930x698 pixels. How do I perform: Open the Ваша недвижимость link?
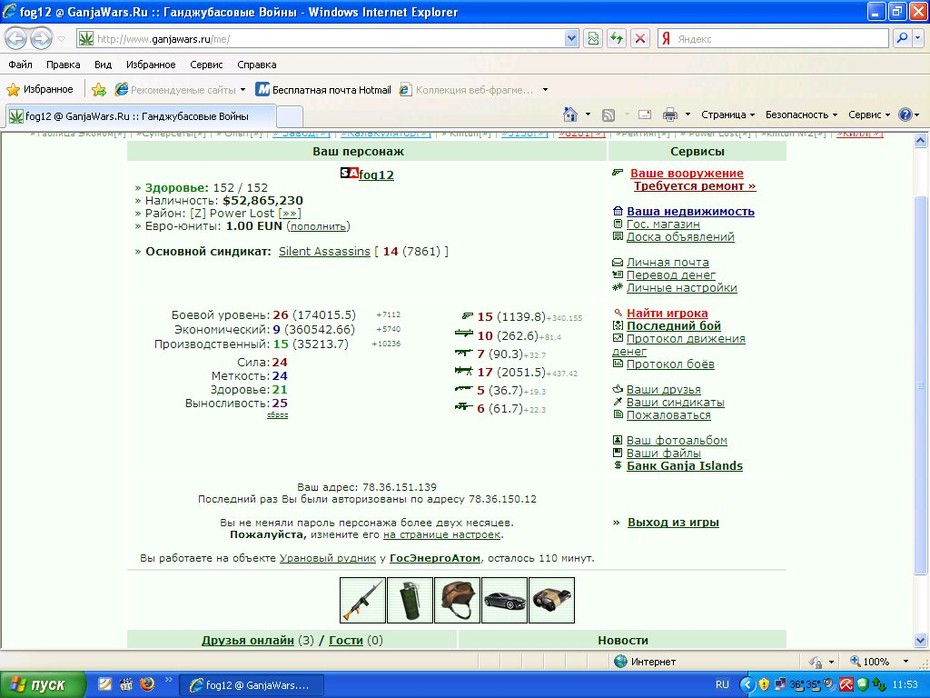point(690,211)
